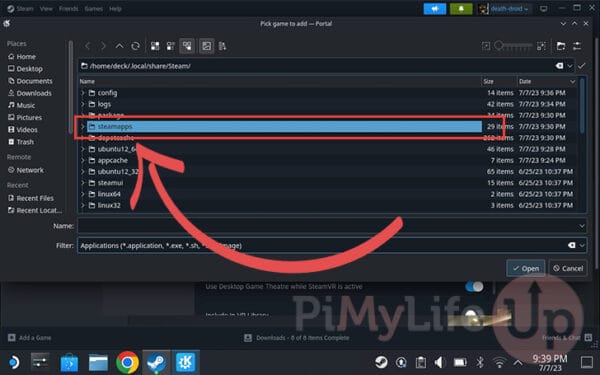This screenshot has width=600, height=375.
Task: Click Add a Game in Steam
Action: (30, 338)
